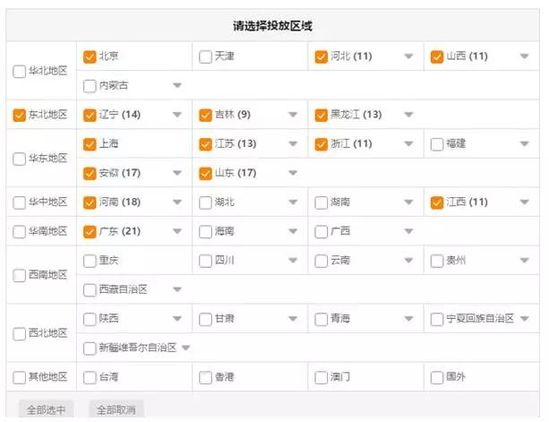This screenshot has width=549, height=422.
Task: Check the 西北地区 region checkbox
Action: coord(19,334)
